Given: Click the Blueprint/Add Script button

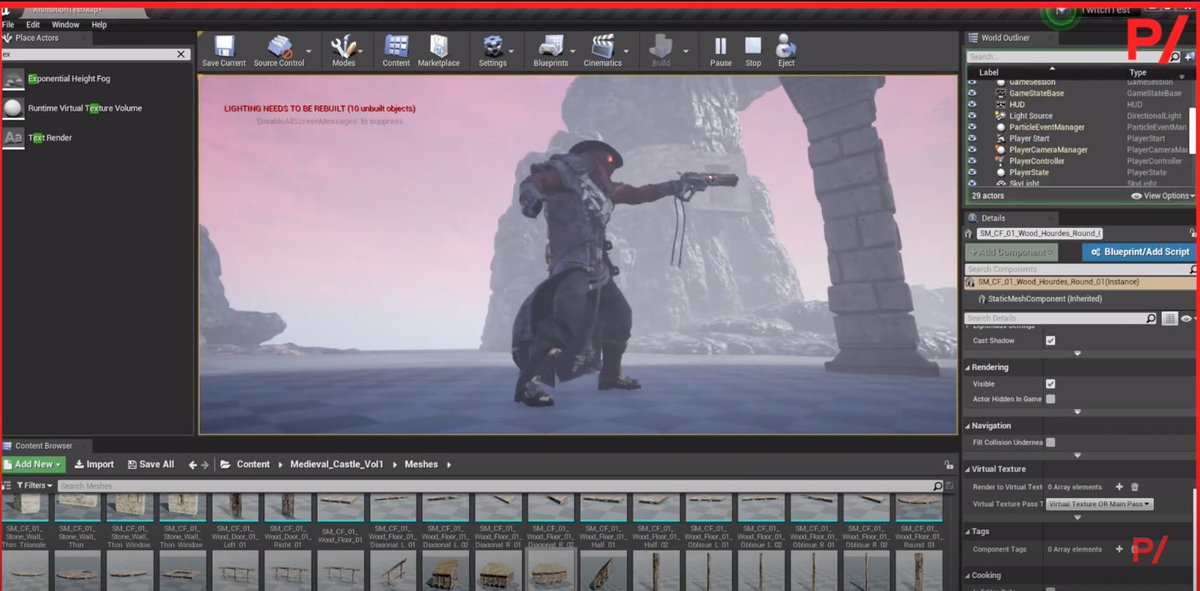Looking at the screenshot, I should (1140, 252).
